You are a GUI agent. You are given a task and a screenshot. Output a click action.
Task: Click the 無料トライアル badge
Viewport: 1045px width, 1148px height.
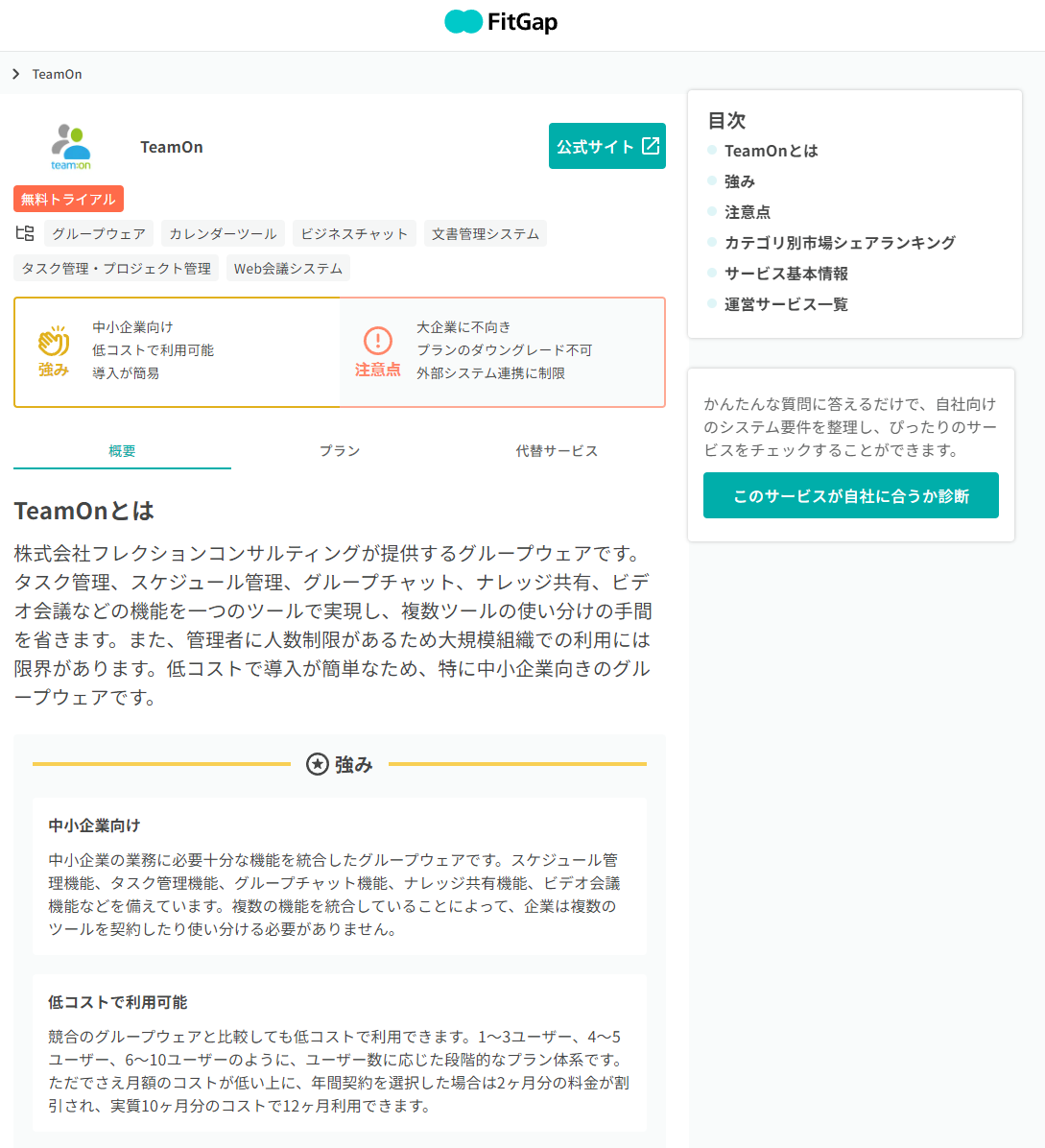(x=68, y=200)
